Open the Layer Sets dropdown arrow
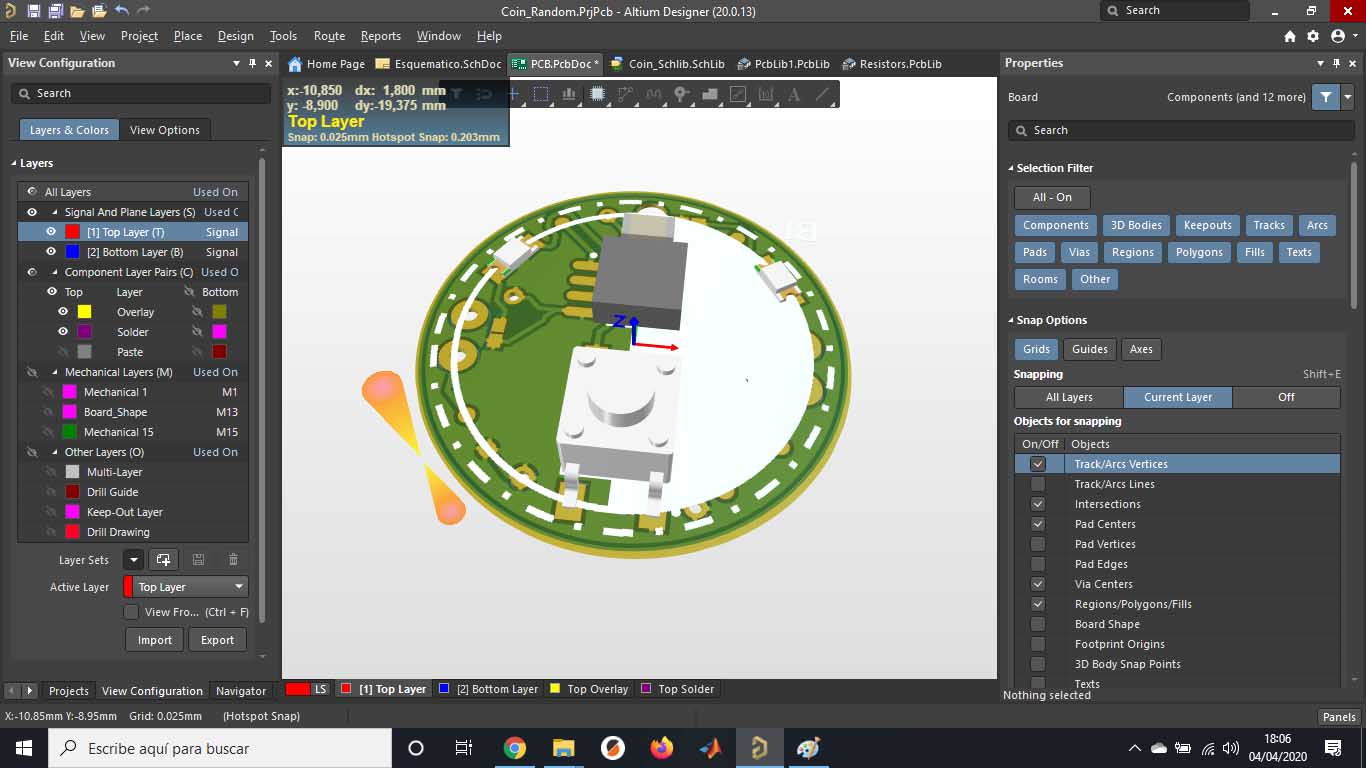Image resolution: width=1366 pixels, height=768 pixels. tap(133, 560)
